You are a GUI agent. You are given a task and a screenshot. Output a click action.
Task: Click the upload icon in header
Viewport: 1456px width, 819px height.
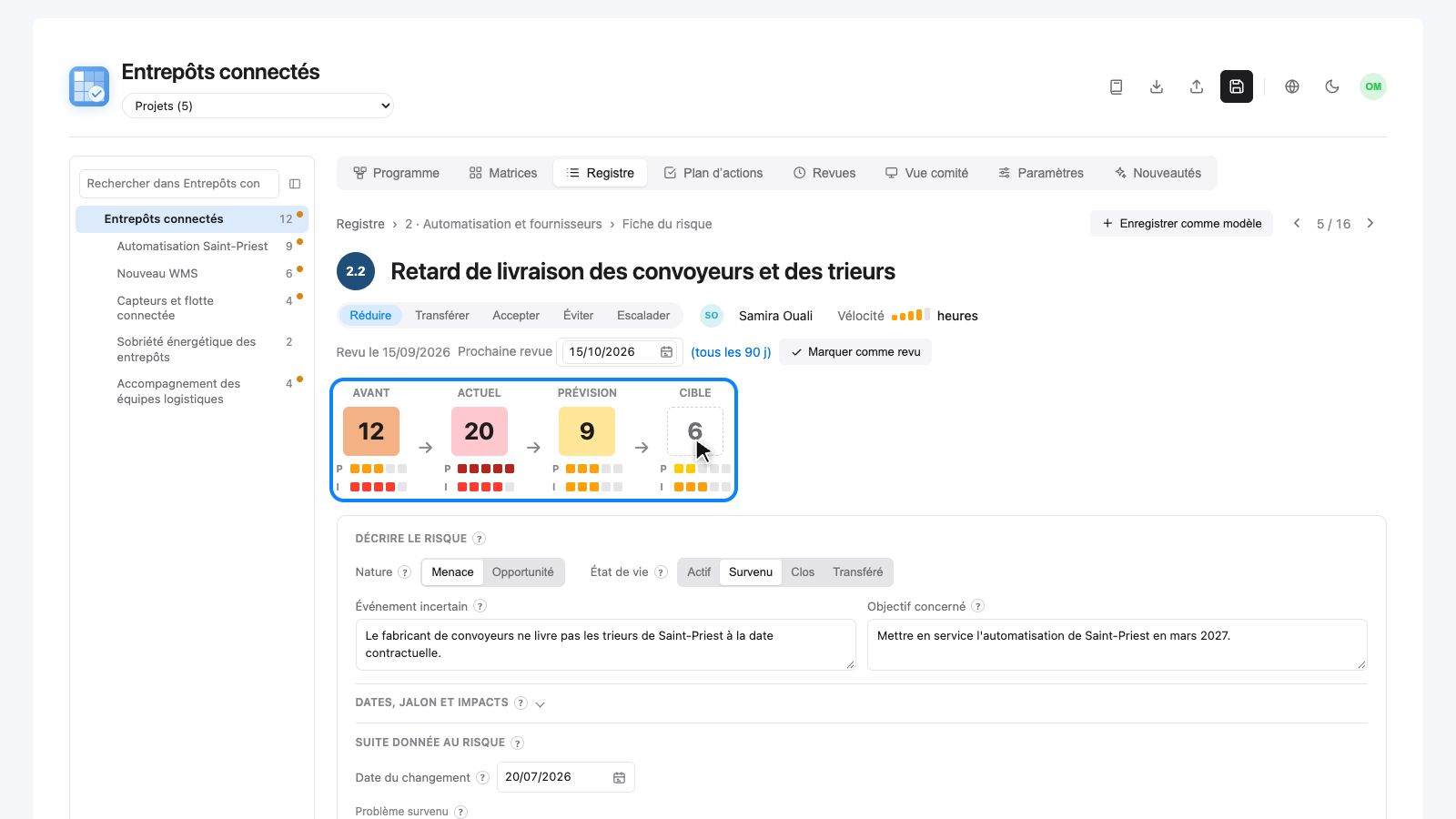tap(1196, 86)
